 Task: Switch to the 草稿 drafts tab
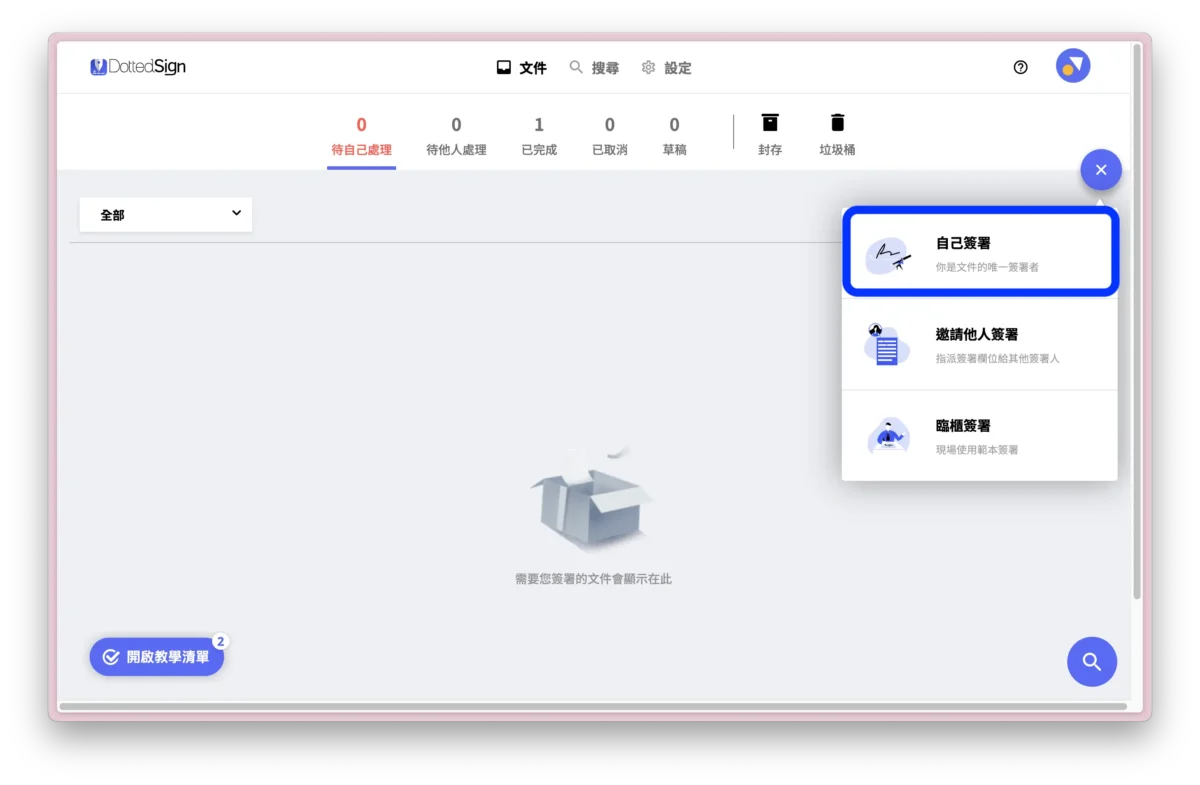[674, 135]
